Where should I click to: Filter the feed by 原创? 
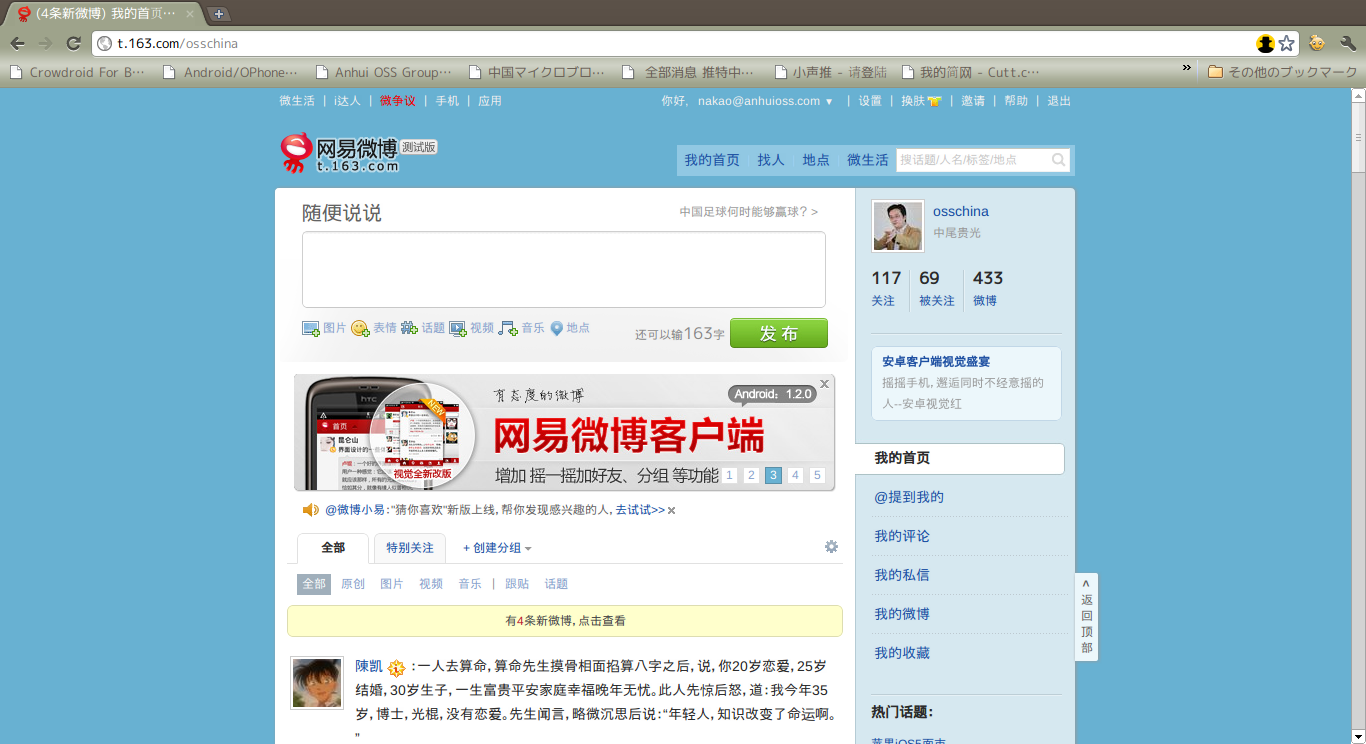coord(353,584)
